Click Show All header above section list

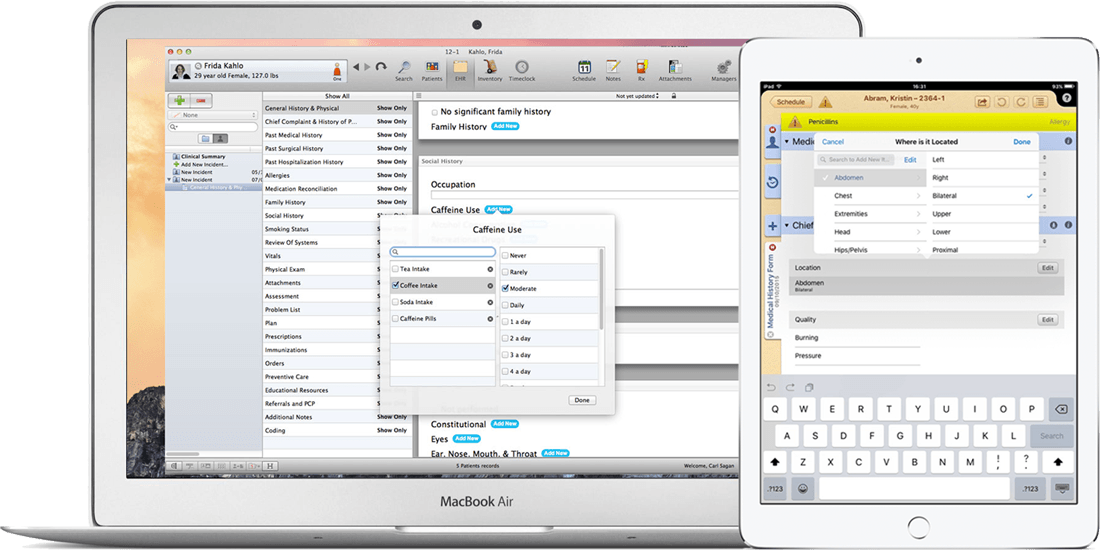coord(337,96)
